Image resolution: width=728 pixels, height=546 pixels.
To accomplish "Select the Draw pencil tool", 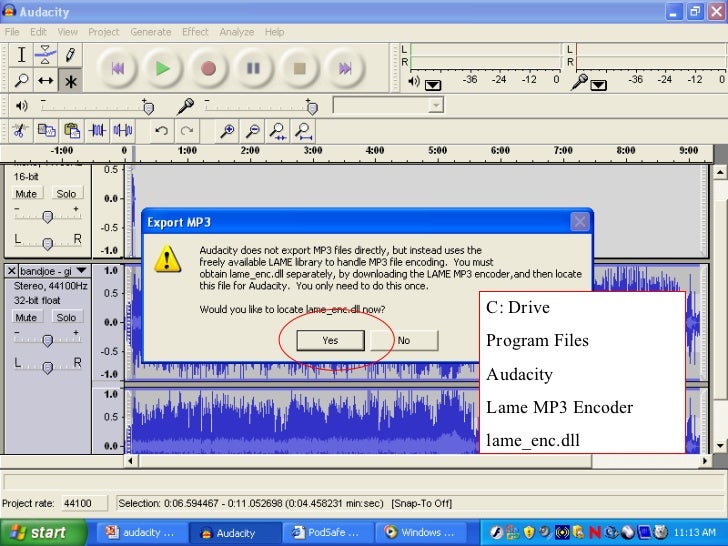I will pyautogui.click(x=70, y=55).
